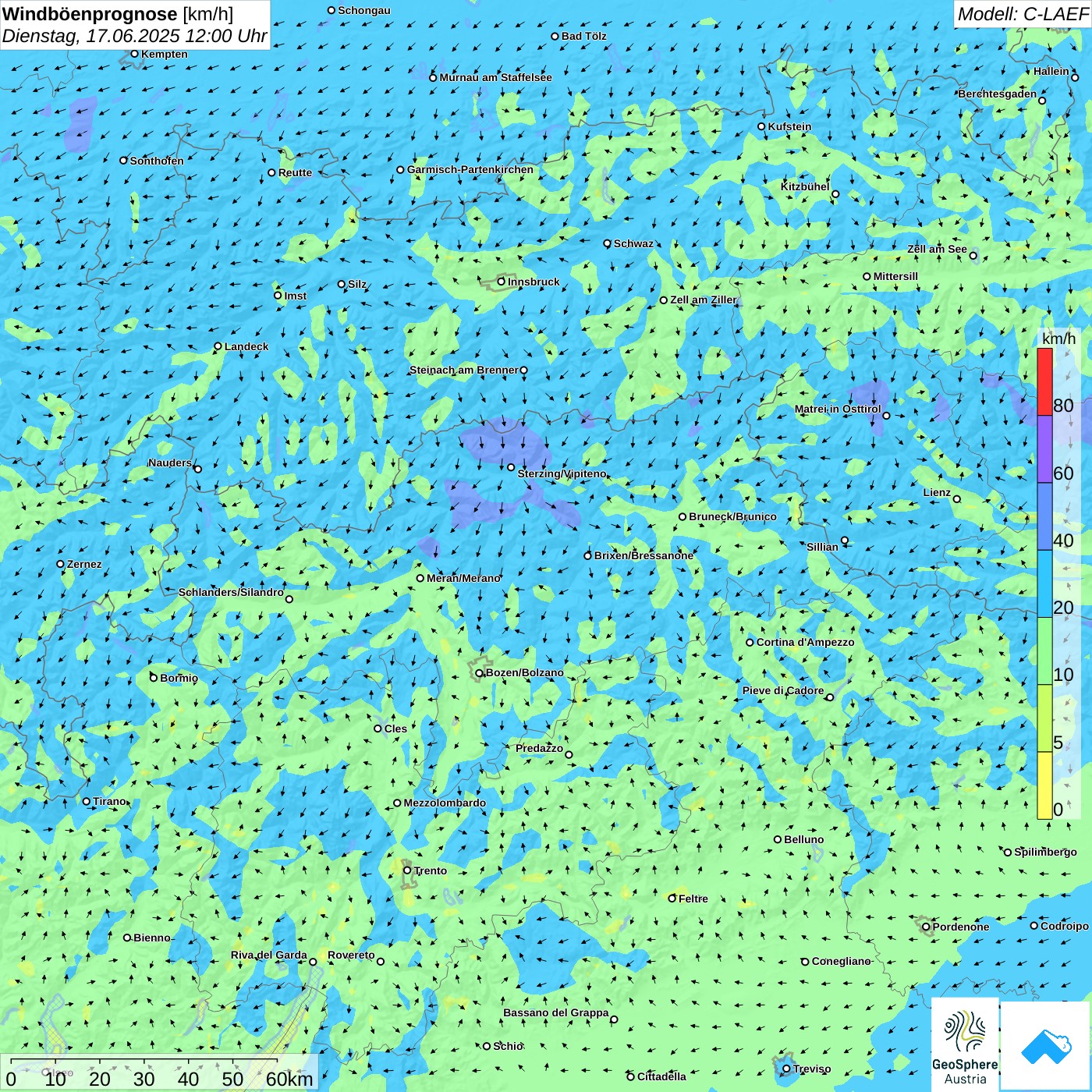Click the 'Bruneck/Brunico' label
Screen dimensions: 1092x1092
coord(732,516)
